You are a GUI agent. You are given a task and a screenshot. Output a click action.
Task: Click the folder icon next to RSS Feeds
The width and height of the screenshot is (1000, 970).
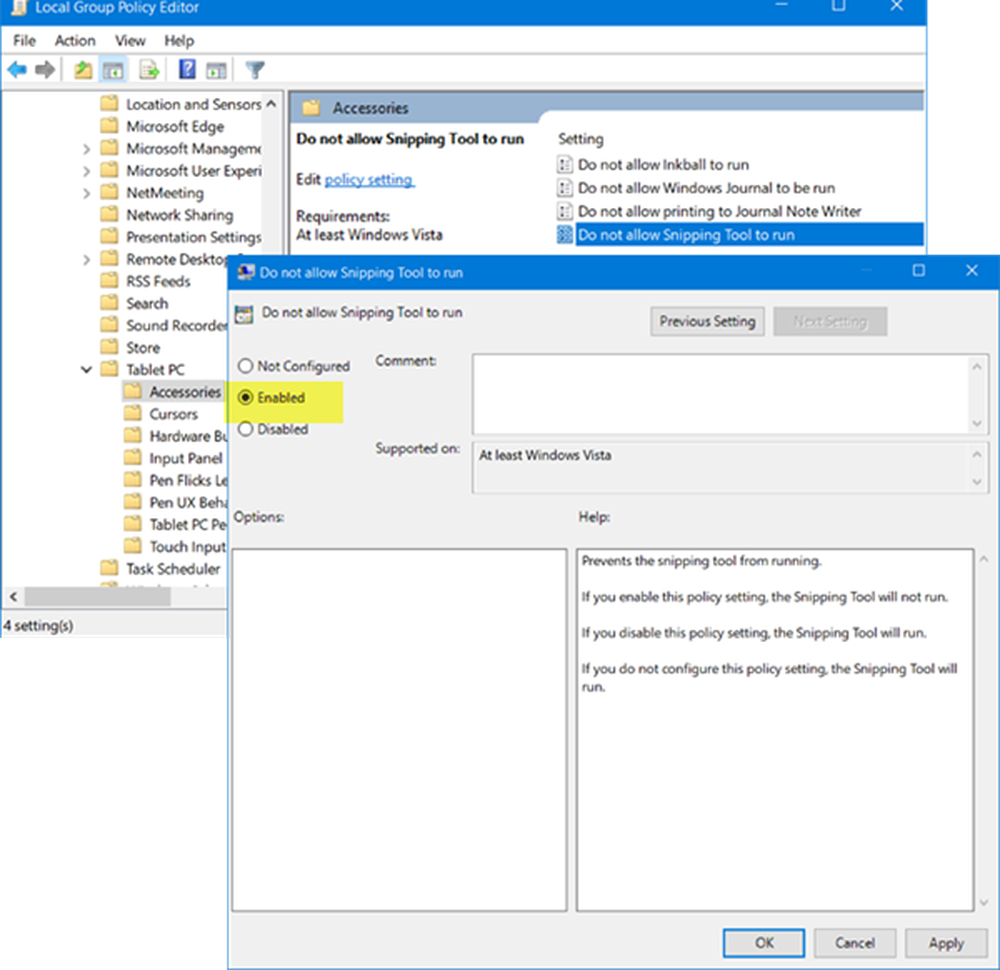(x=110, y=281)
